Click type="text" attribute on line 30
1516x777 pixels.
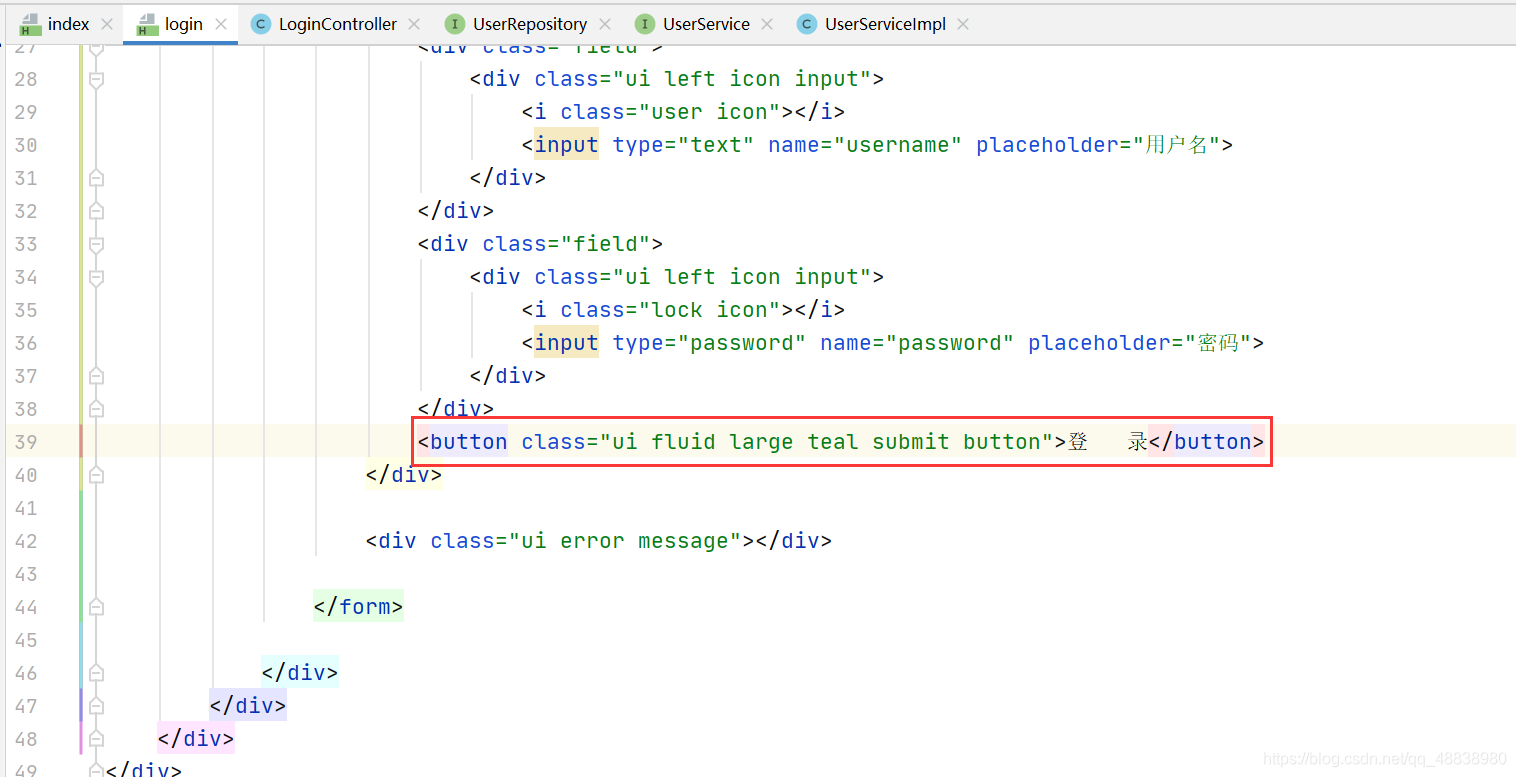[x=683, y=145]
